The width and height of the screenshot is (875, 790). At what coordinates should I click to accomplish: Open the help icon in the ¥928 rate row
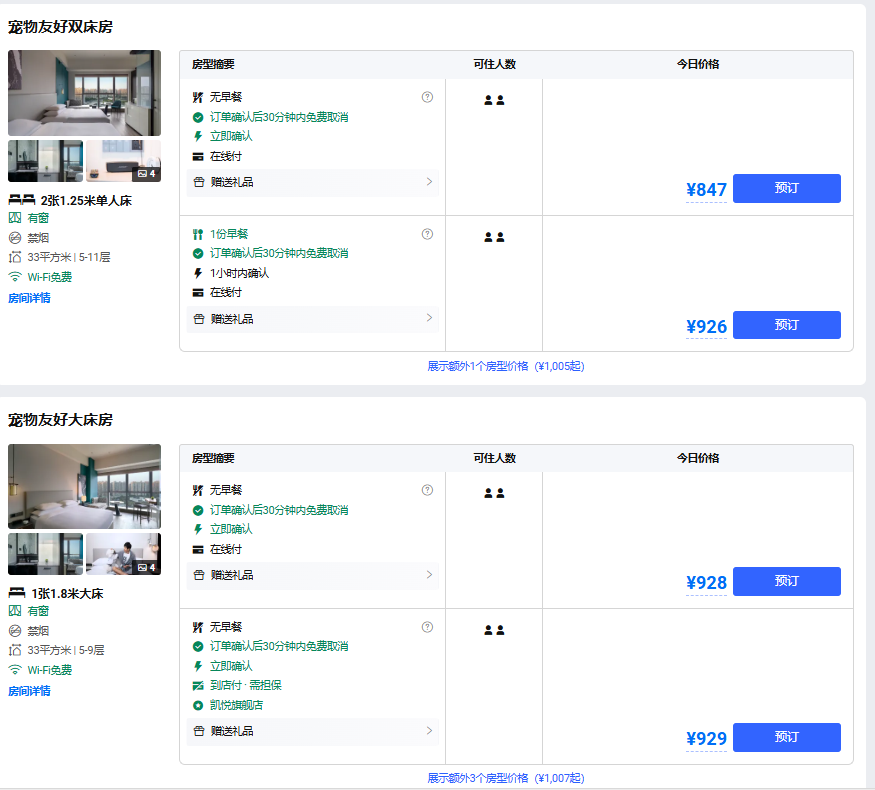[x=427, y=490]
